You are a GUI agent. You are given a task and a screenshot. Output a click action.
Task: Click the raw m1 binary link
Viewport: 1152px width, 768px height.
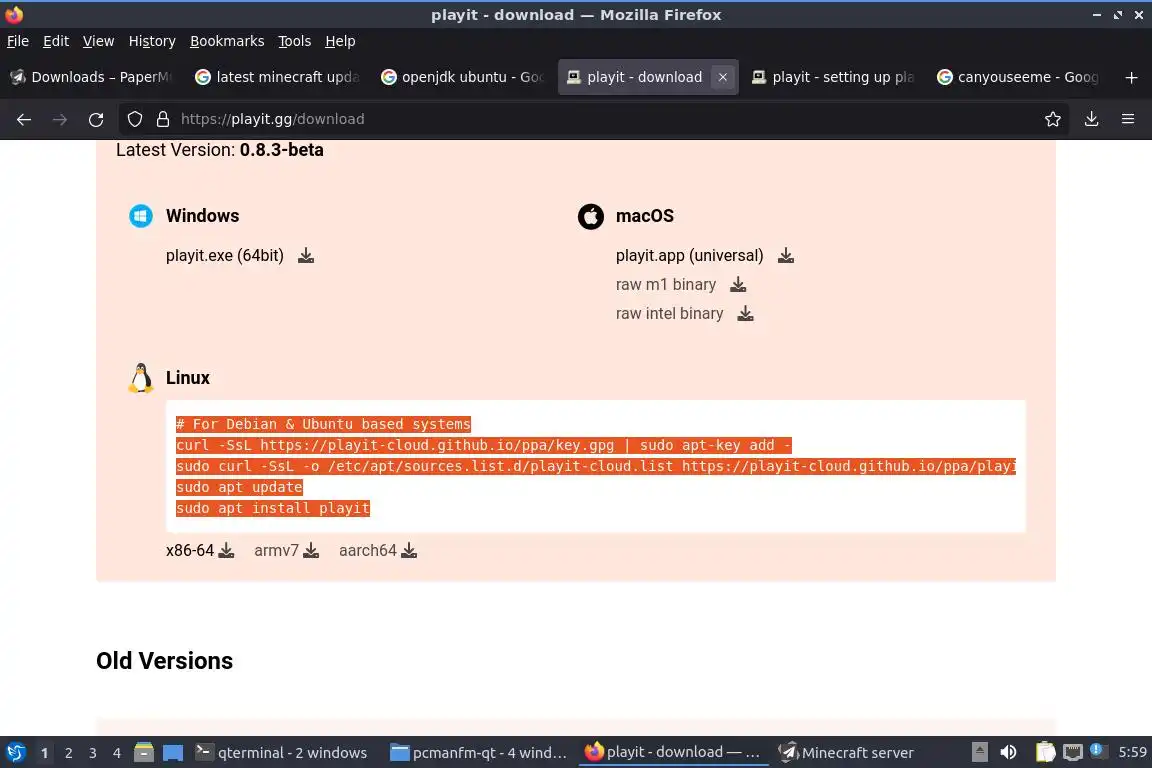pyautogui.click(x=666, y=285)
